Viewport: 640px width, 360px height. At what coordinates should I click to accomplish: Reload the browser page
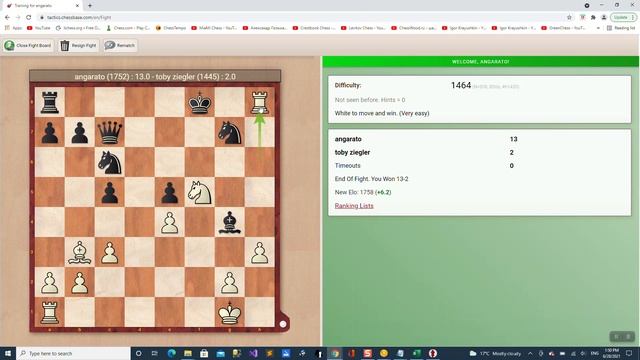[x=29, y=18]
